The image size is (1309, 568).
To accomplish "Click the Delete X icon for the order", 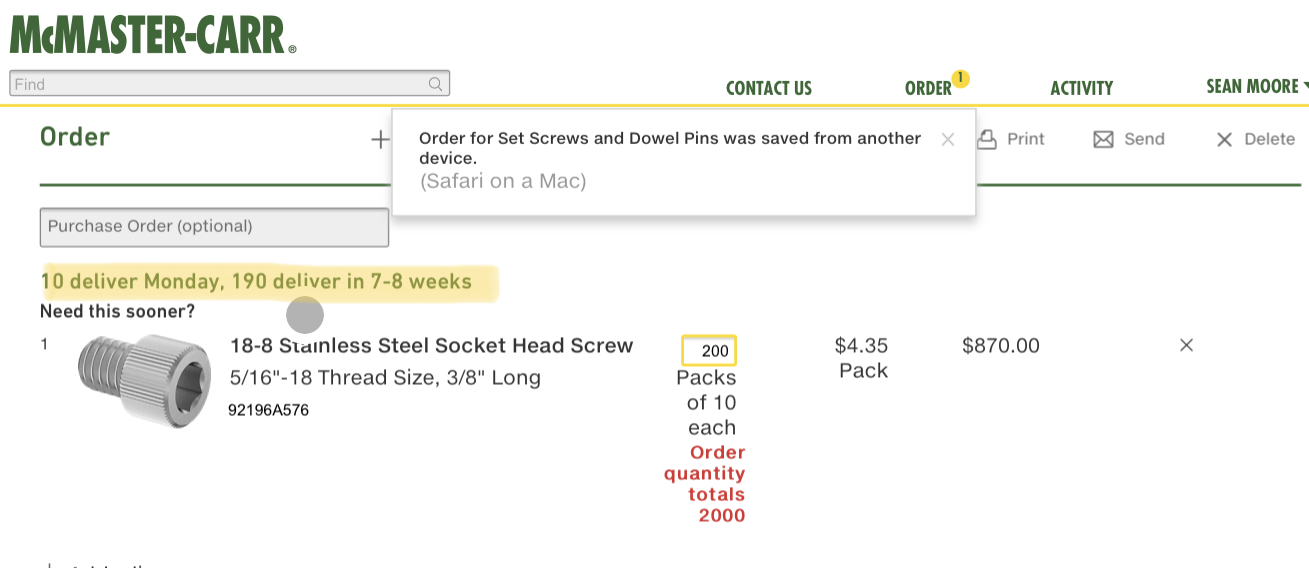I will tap(1224, 140).
